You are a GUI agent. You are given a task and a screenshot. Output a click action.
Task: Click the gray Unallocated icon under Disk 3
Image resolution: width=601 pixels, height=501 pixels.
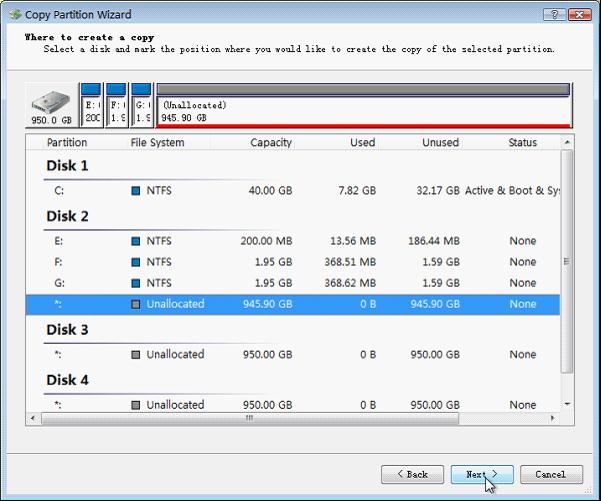pyautogui.click(x=136, y=354)
